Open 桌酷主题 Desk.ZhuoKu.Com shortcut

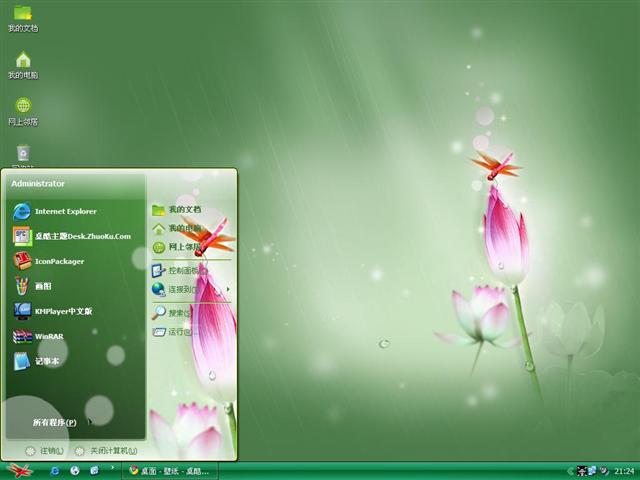point(82,236)
